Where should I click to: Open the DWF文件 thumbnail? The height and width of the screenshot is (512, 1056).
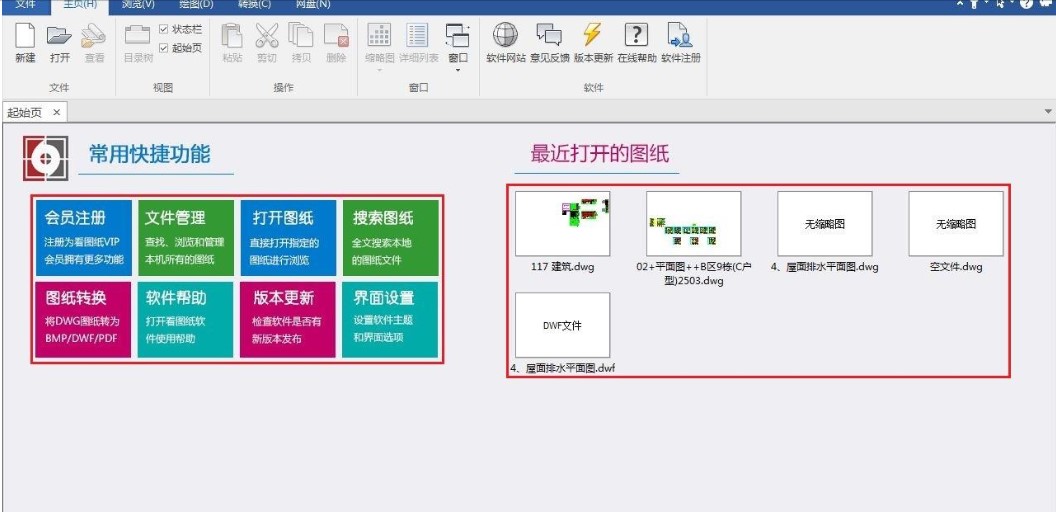point(562,325)
